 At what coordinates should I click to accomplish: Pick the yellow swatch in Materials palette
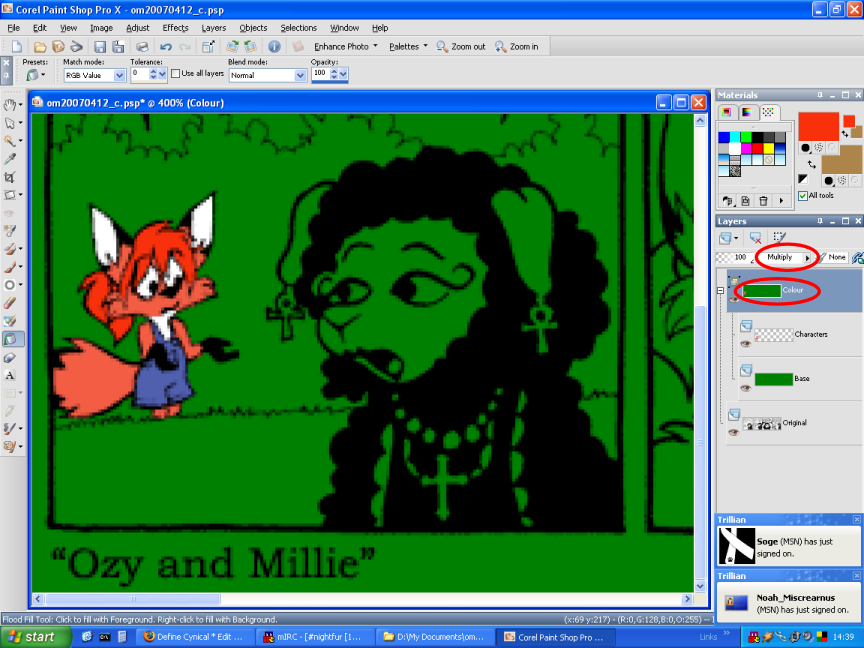(769, 149)
